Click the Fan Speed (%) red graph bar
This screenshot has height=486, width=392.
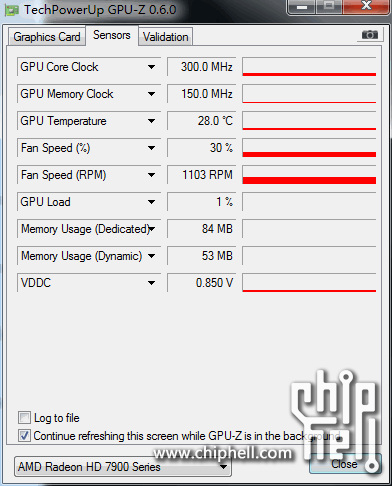pyautogui.click(x=309, y=154)
